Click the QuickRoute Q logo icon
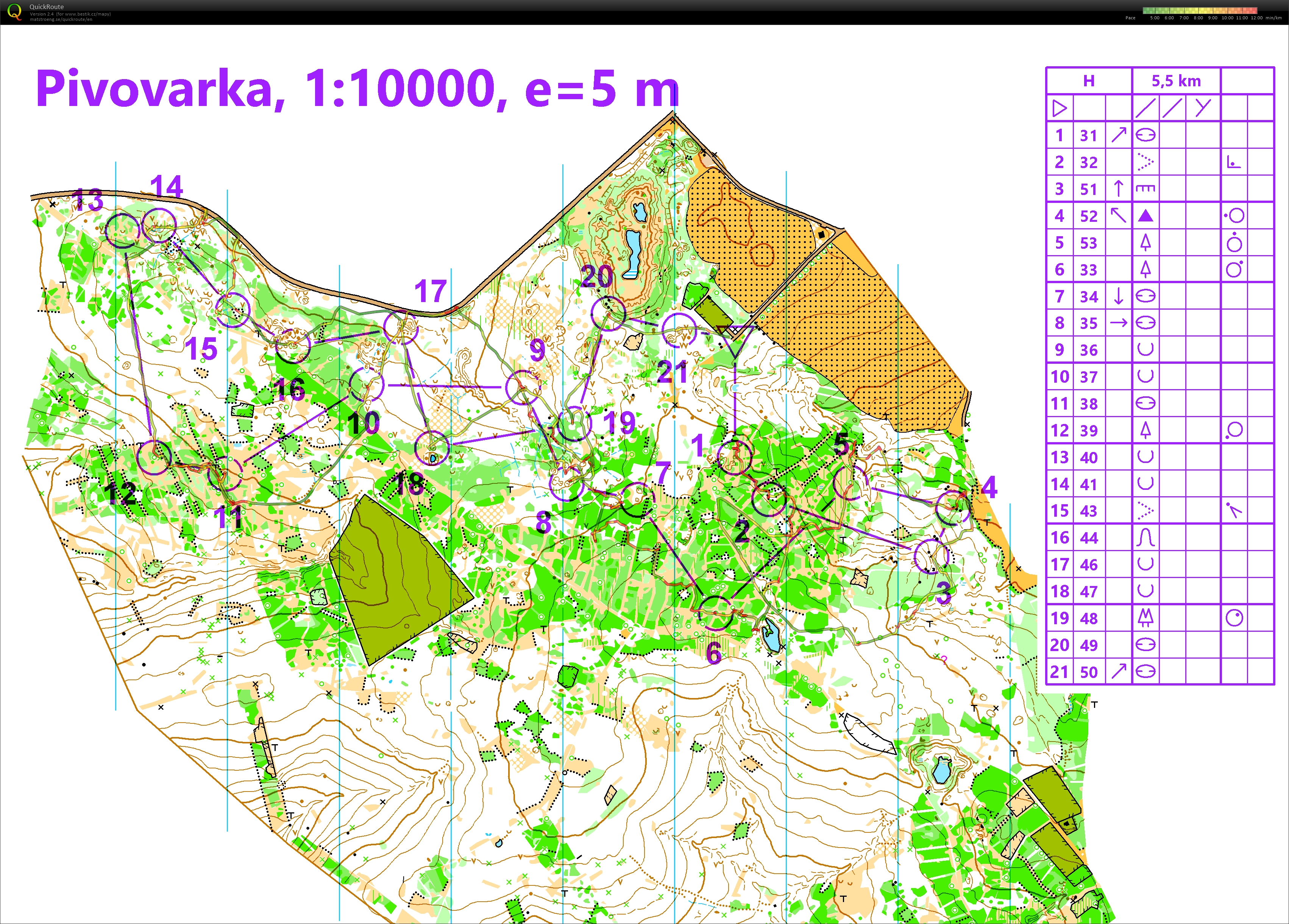The image size is (1289, 924). [14, 11]
